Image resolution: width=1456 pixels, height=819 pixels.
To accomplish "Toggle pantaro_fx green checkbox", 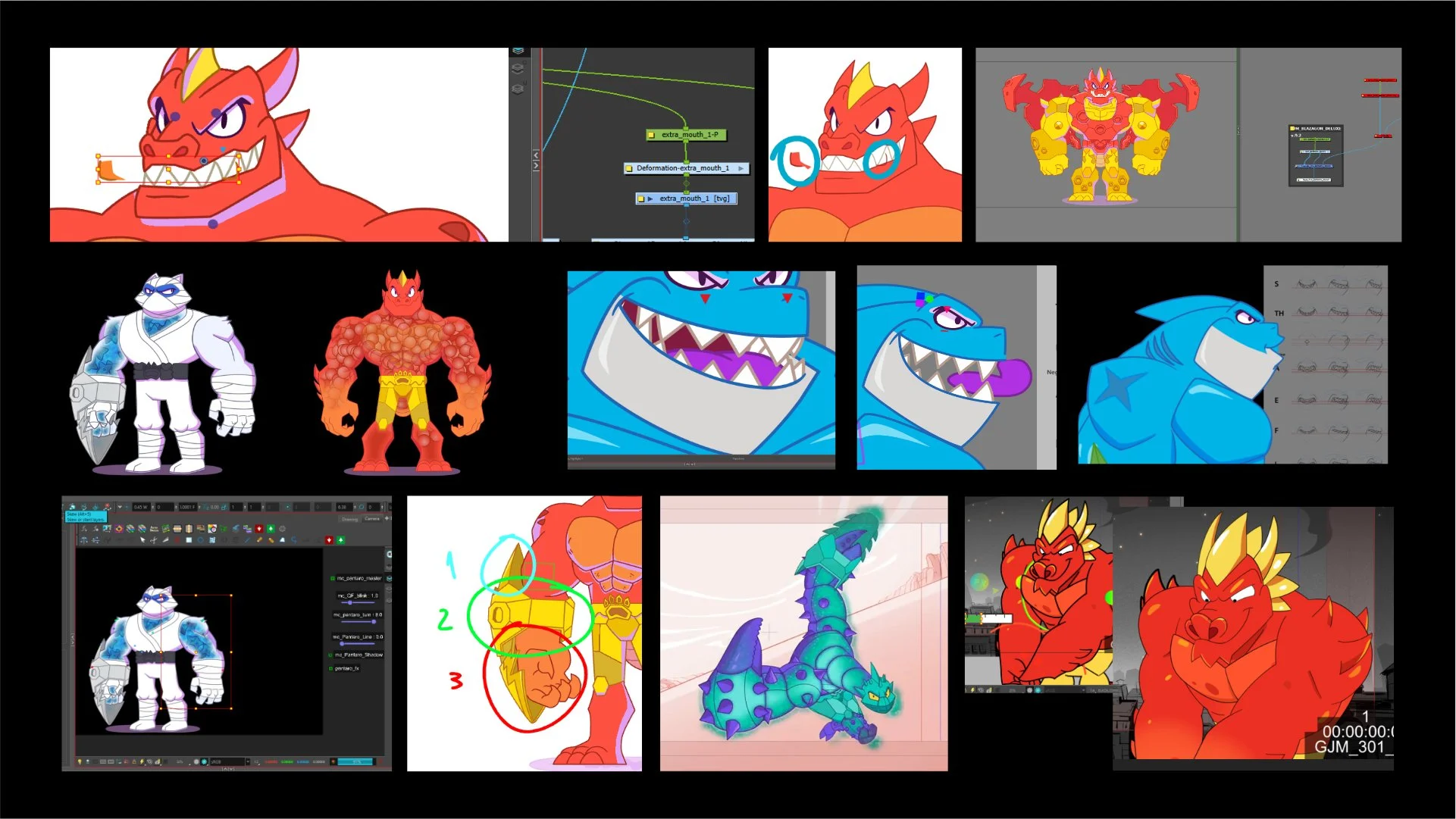I will point(331,668).
